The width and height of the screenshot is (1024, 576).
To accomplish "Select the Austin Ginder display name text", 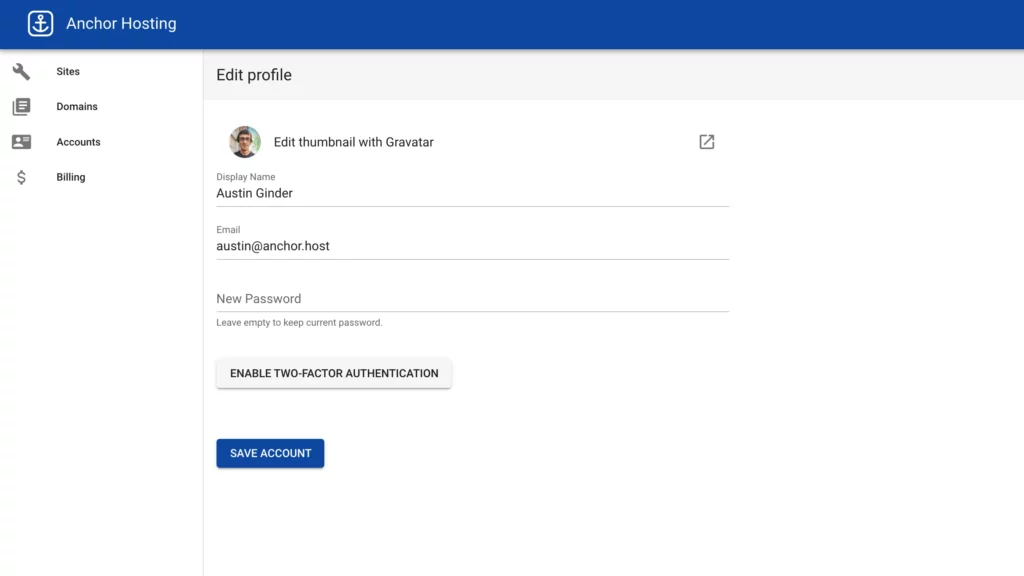I will [253, 192].
